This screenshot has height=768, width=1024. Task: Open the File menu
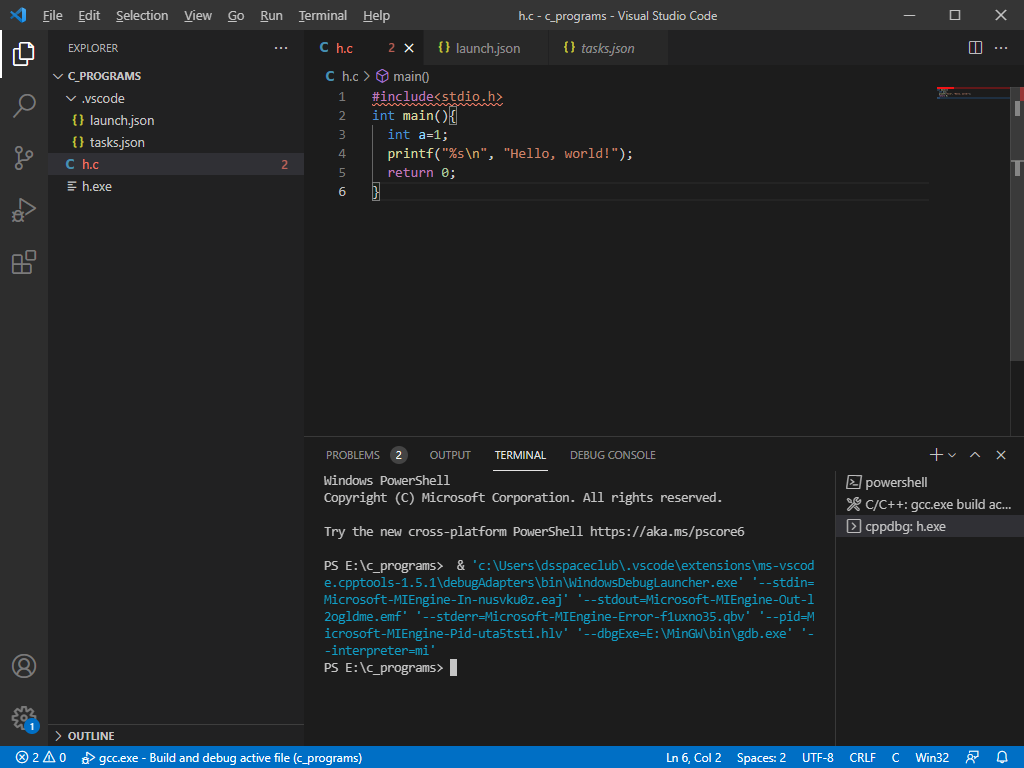pyautogui.click(x=52, y=15)
